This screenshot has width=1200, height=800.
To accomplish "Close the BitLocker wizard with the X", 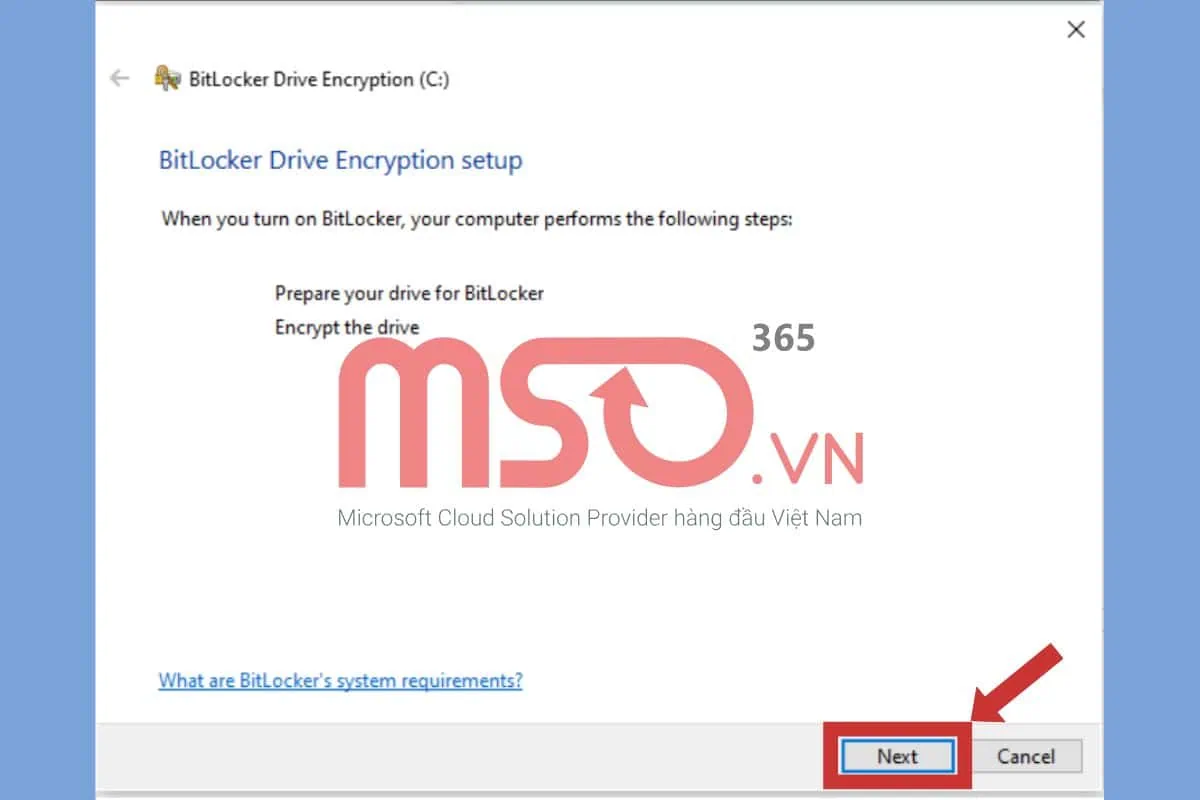I will tap(1076, 30).
